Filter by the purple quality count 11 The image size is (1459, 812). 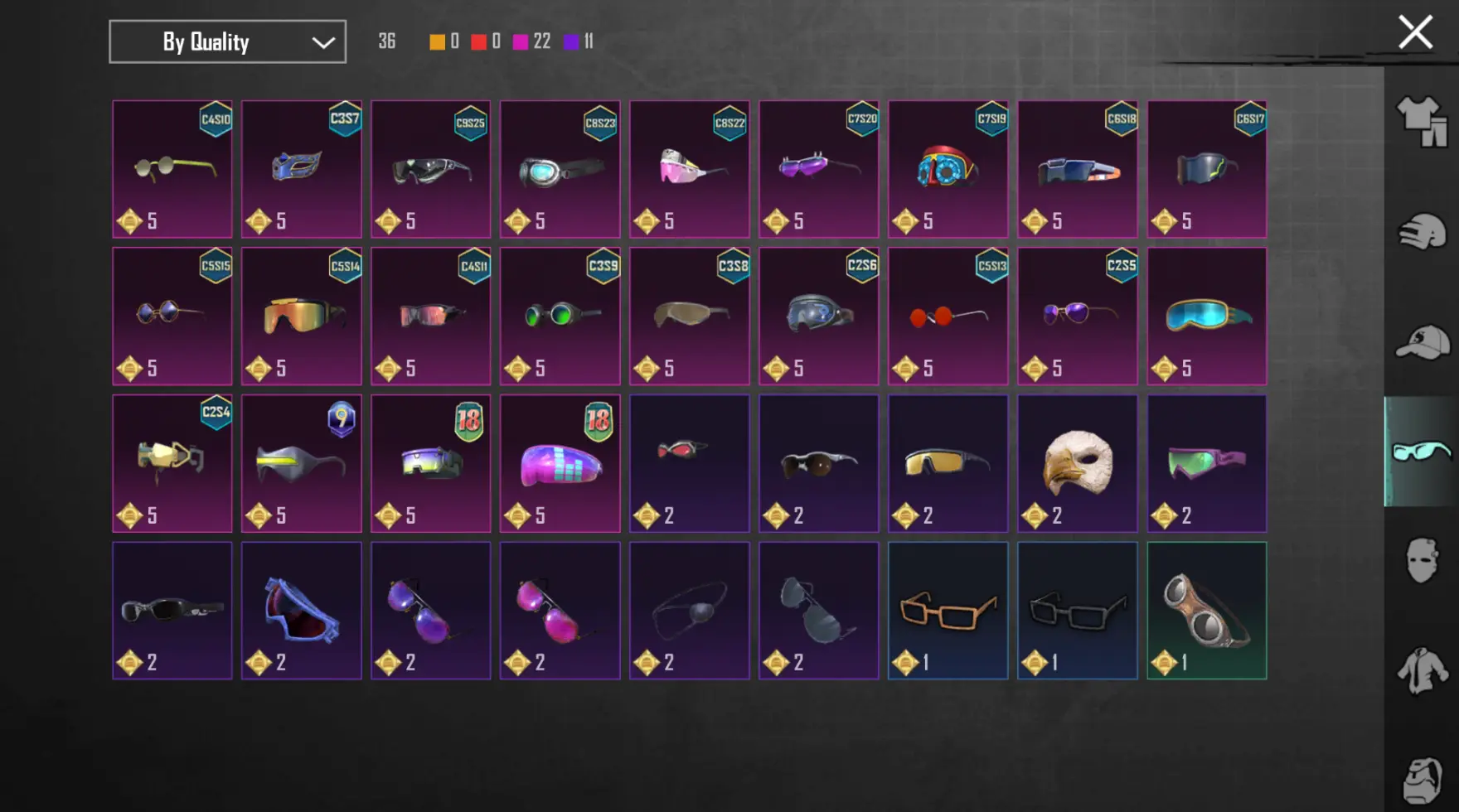(x=579, y=41)
